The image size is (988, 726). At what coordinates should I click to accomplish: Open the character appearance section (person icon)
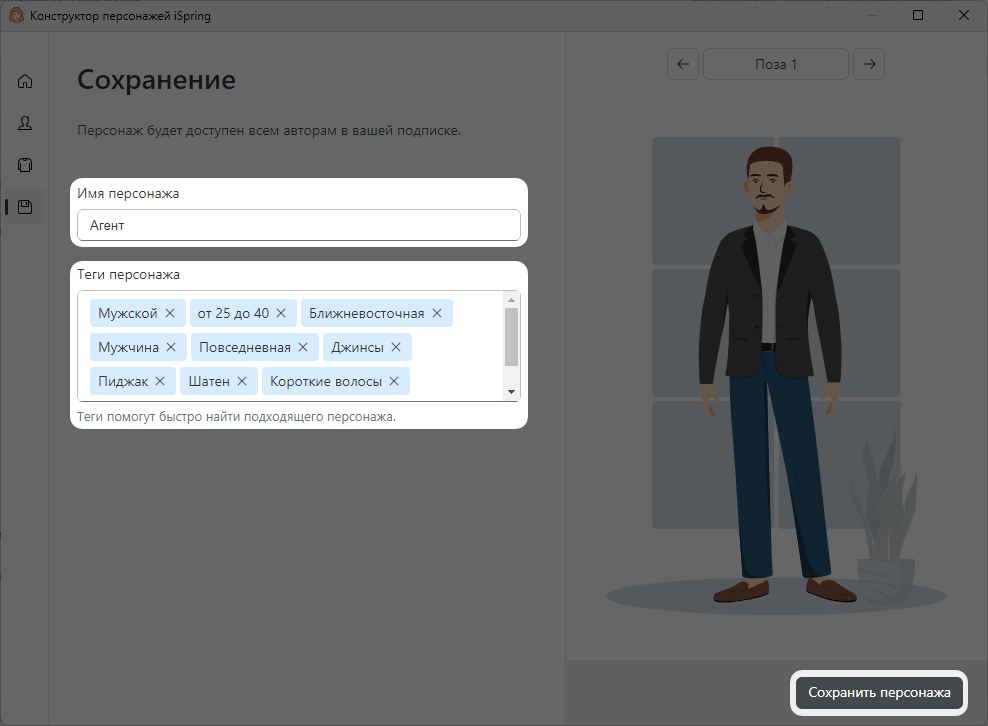[x=24, y=123]
